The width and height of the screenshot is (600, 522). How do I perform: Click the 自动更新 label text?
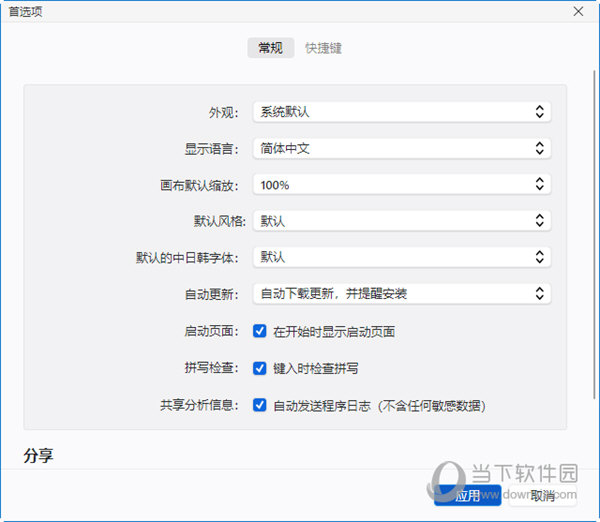[212, 294]
